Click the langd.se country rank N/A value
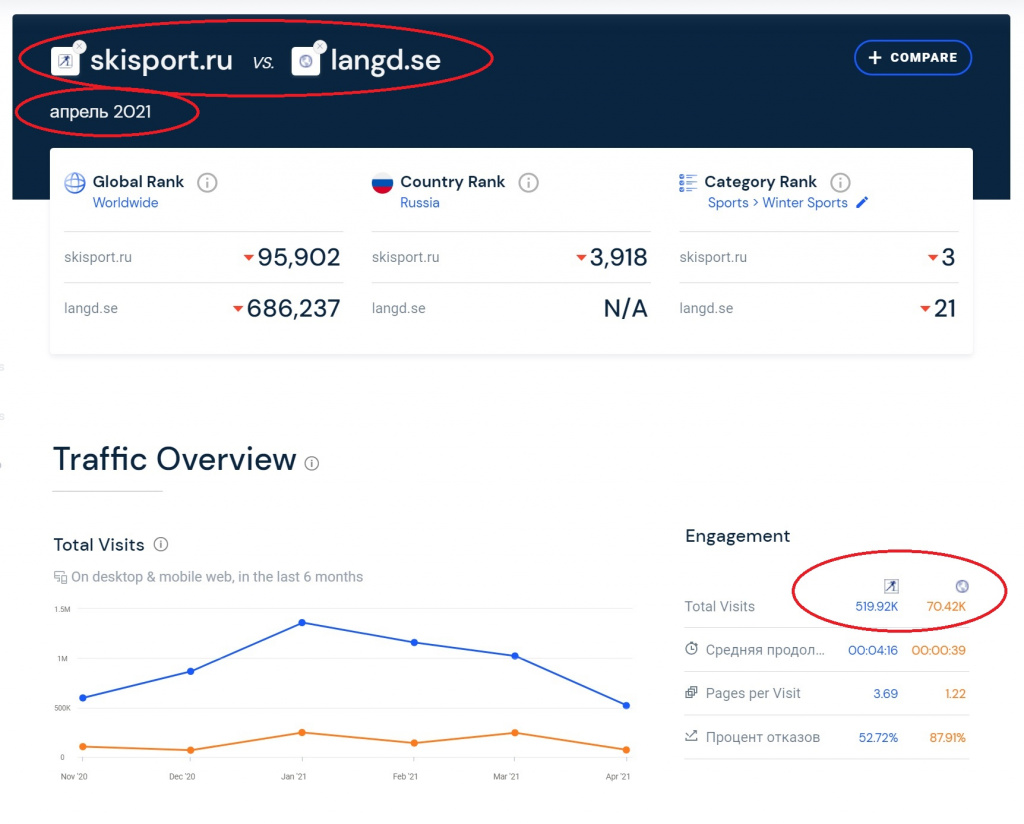The height and width of the screenshot is (824, 1024). click(x=626, y=308)
